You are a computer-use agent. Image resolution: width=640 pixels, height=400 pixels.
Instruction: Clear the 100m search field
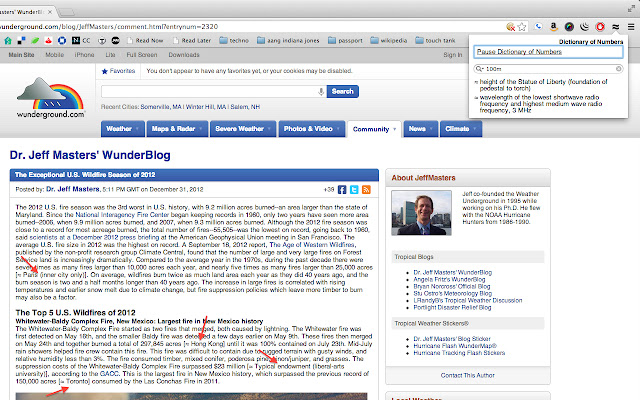619,69
